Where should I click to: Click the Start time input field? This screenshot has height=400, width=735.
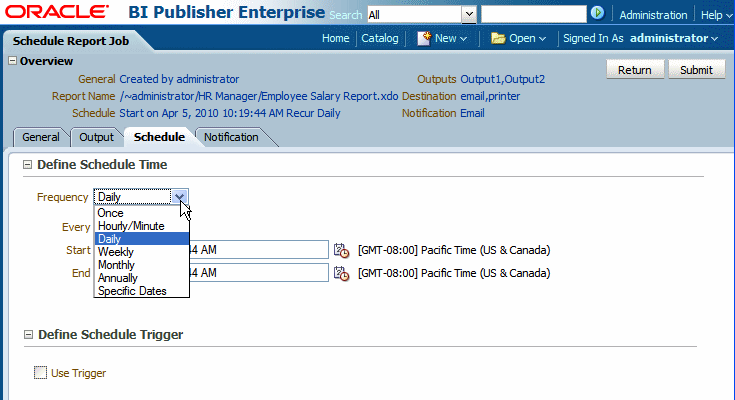click(258, 250)
